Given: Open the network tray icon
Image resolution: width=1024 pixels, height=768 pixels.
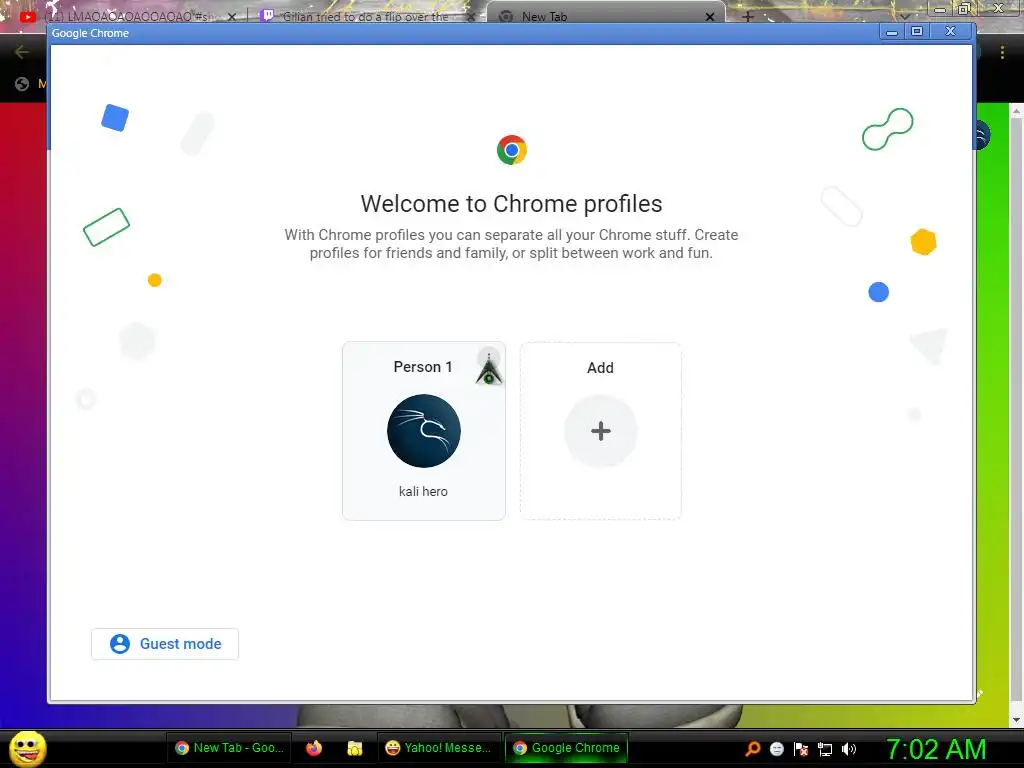Looking at the screenshot, I should [x=825, y=749].
